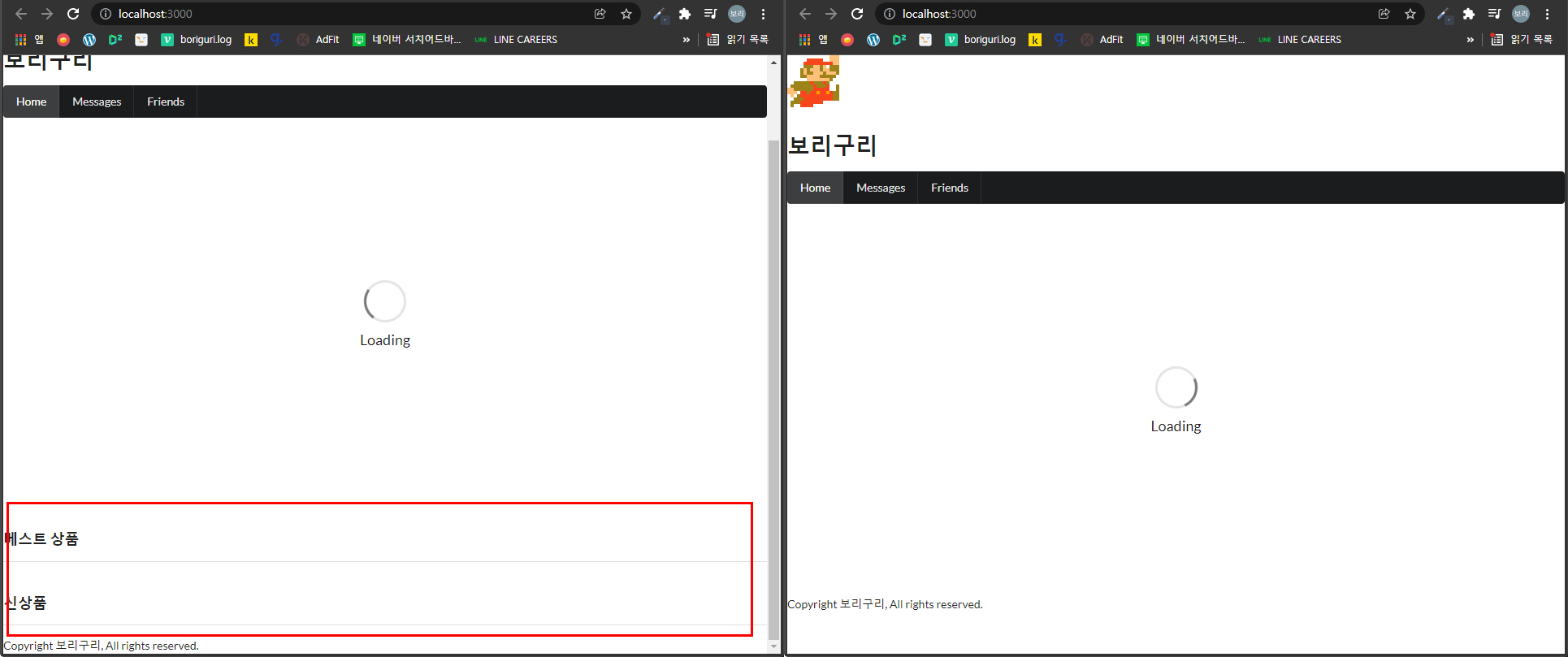Select the Home tab in the right page

pos(815,188)
